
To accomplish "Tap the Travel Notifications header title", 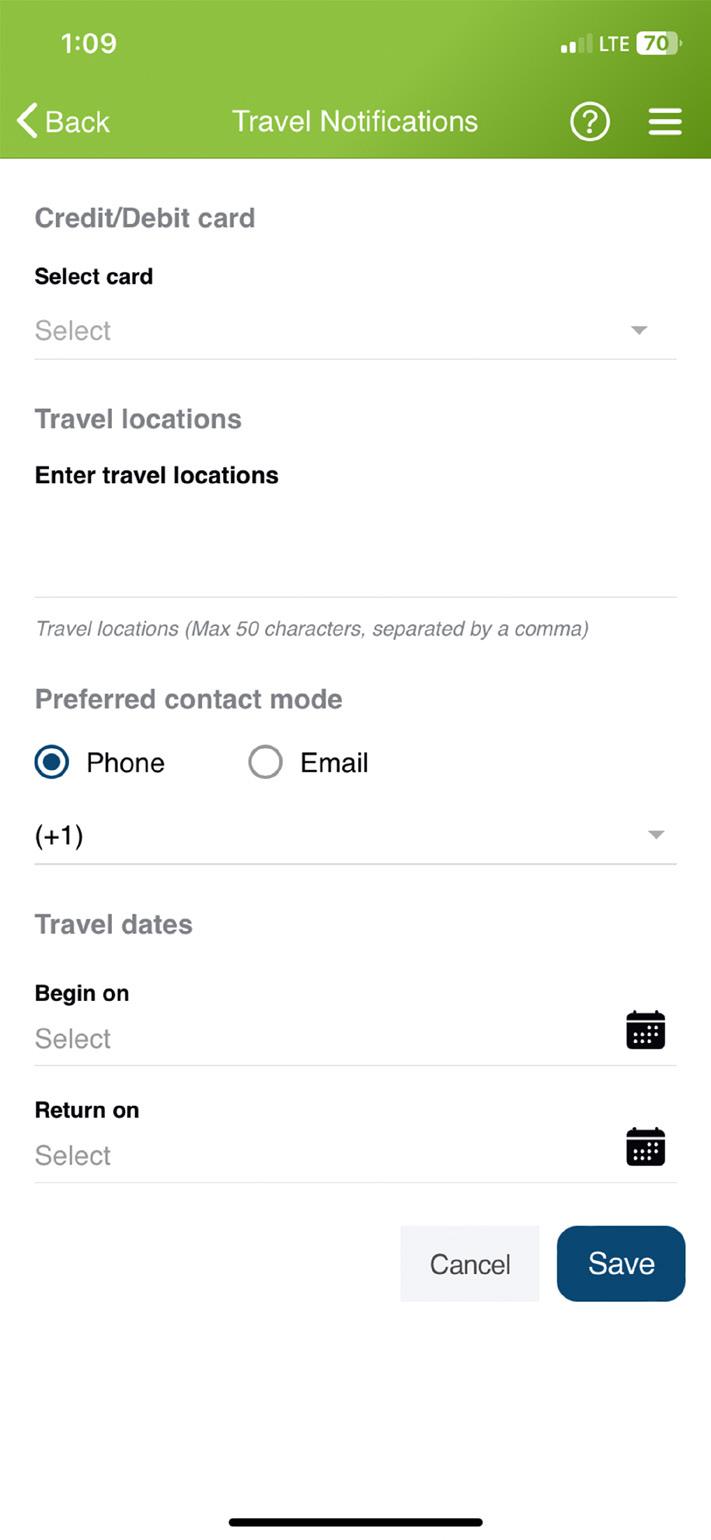I will coord(355,122).
